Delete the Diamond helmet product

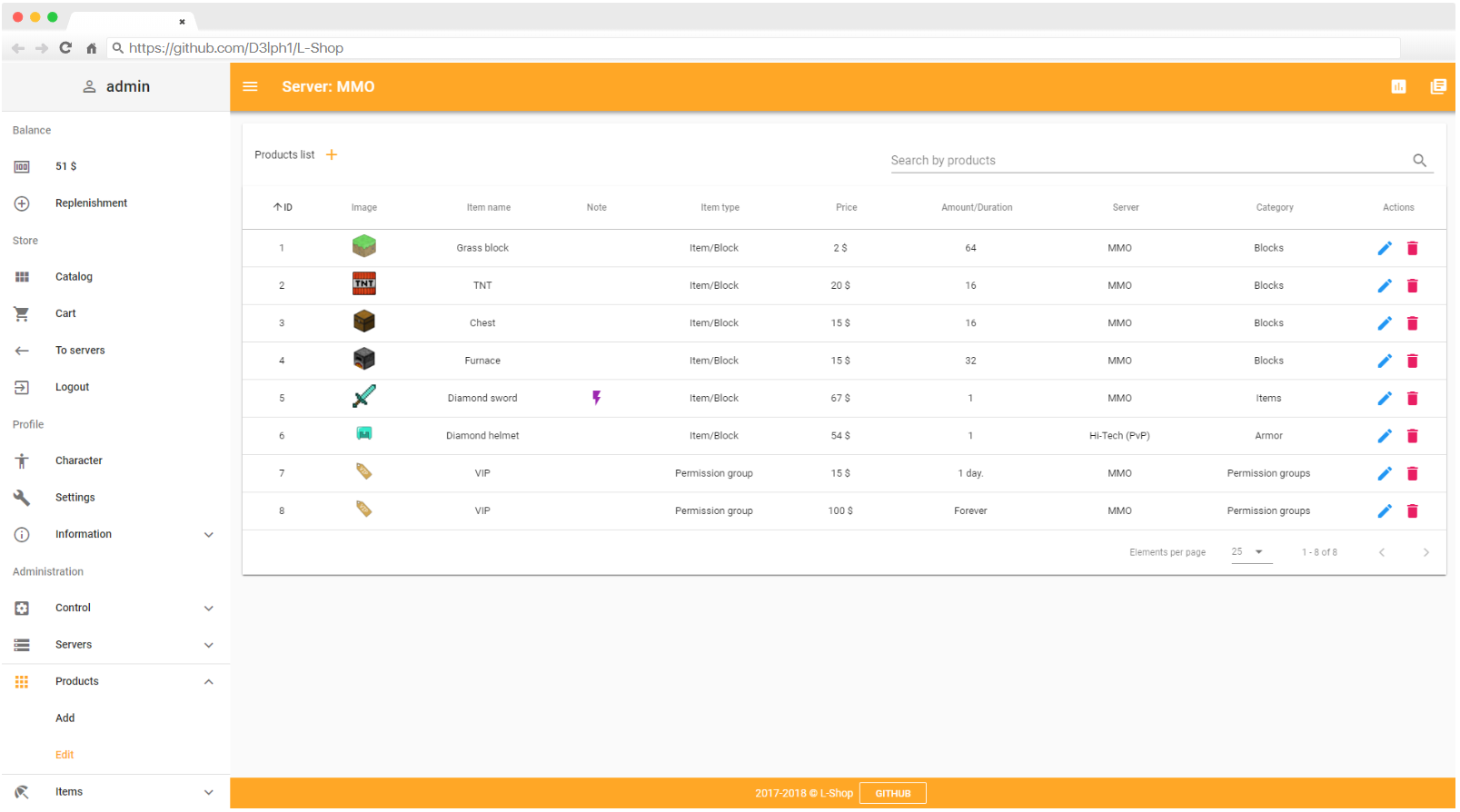1412,436
